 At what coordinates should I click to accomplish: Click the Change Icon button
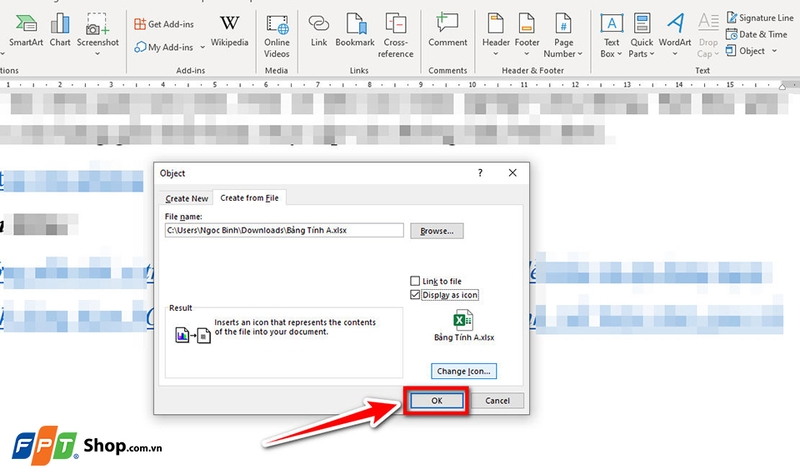[463, 371]
